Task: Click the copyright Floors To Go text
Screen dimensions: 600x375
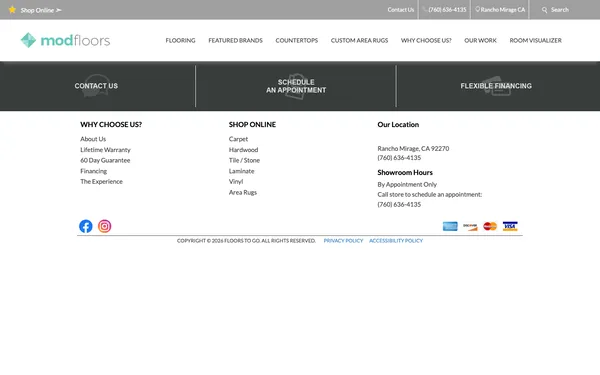Action: pyautogui.click(x=246, y=241)
